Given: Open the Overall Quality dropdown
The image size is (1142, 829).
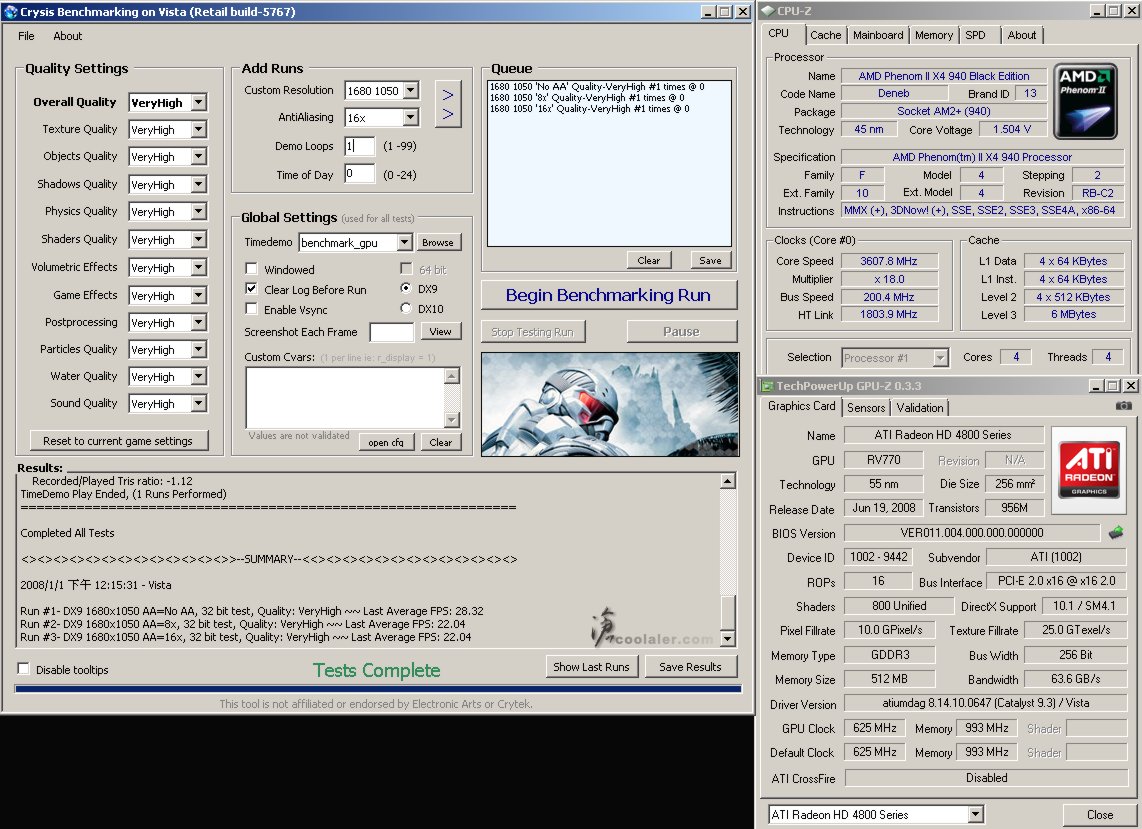Looking at the screenshot, I should tap(199, 103).
